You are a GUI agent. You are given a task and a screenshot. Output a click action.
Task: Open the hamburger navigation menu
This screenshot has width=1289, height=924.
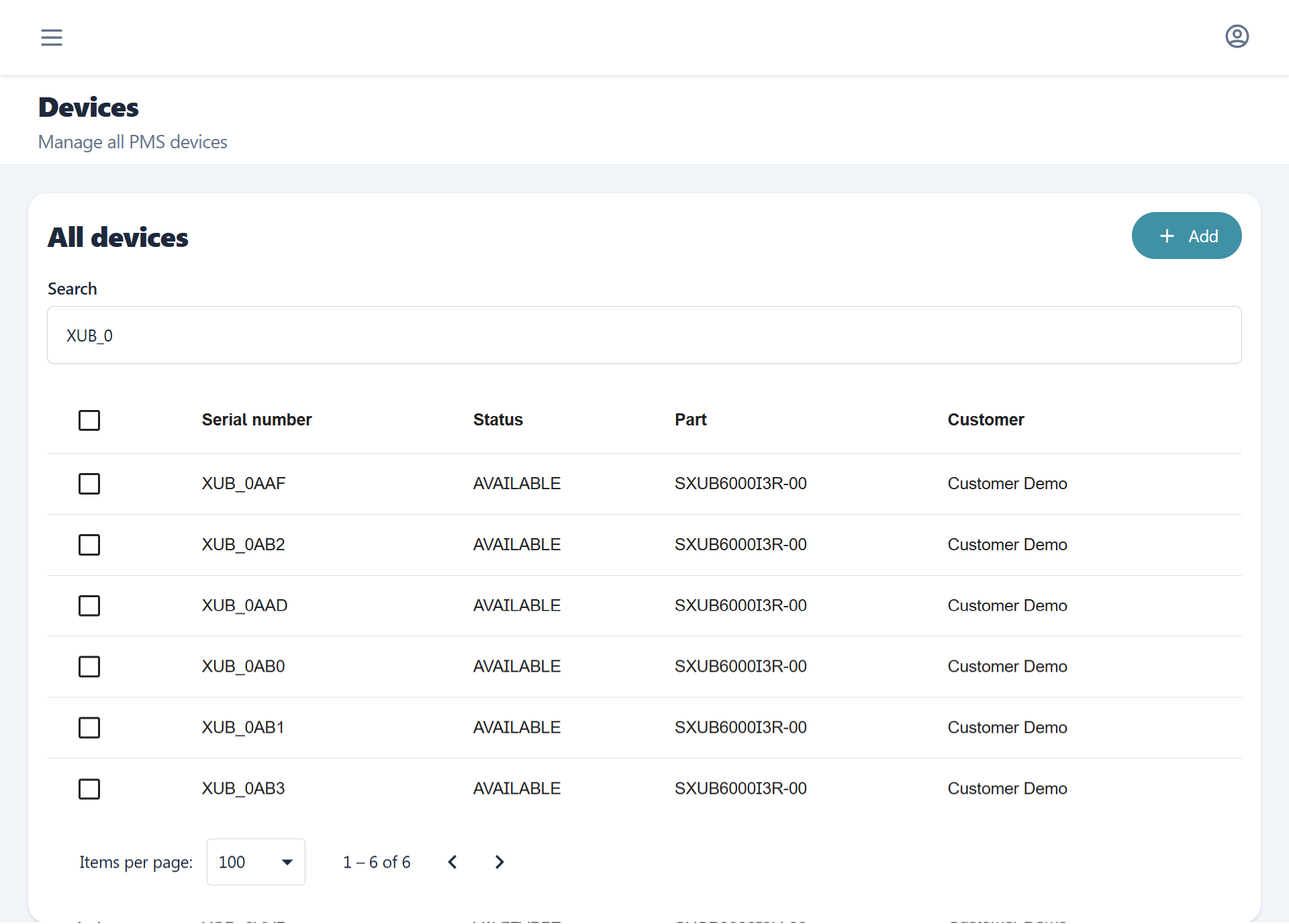52,37
